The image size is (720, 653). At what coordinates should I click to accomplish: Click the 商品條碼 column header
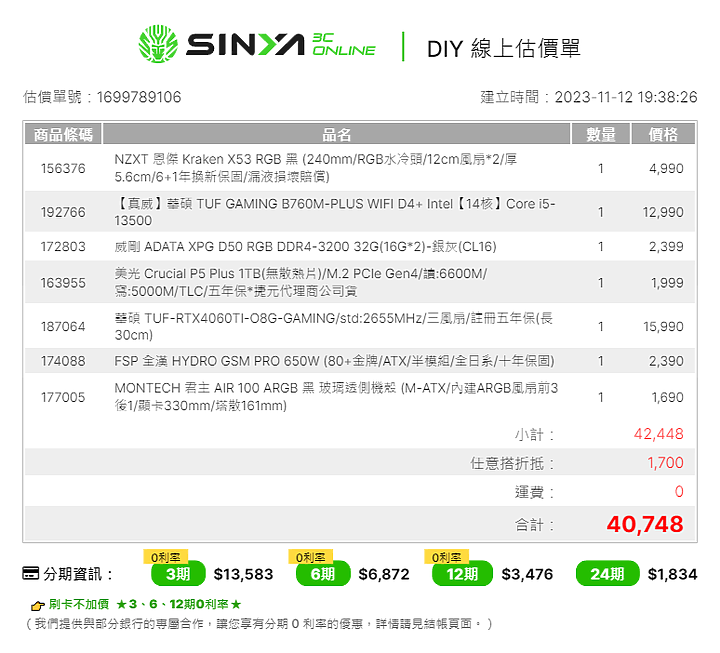point(63,134)
